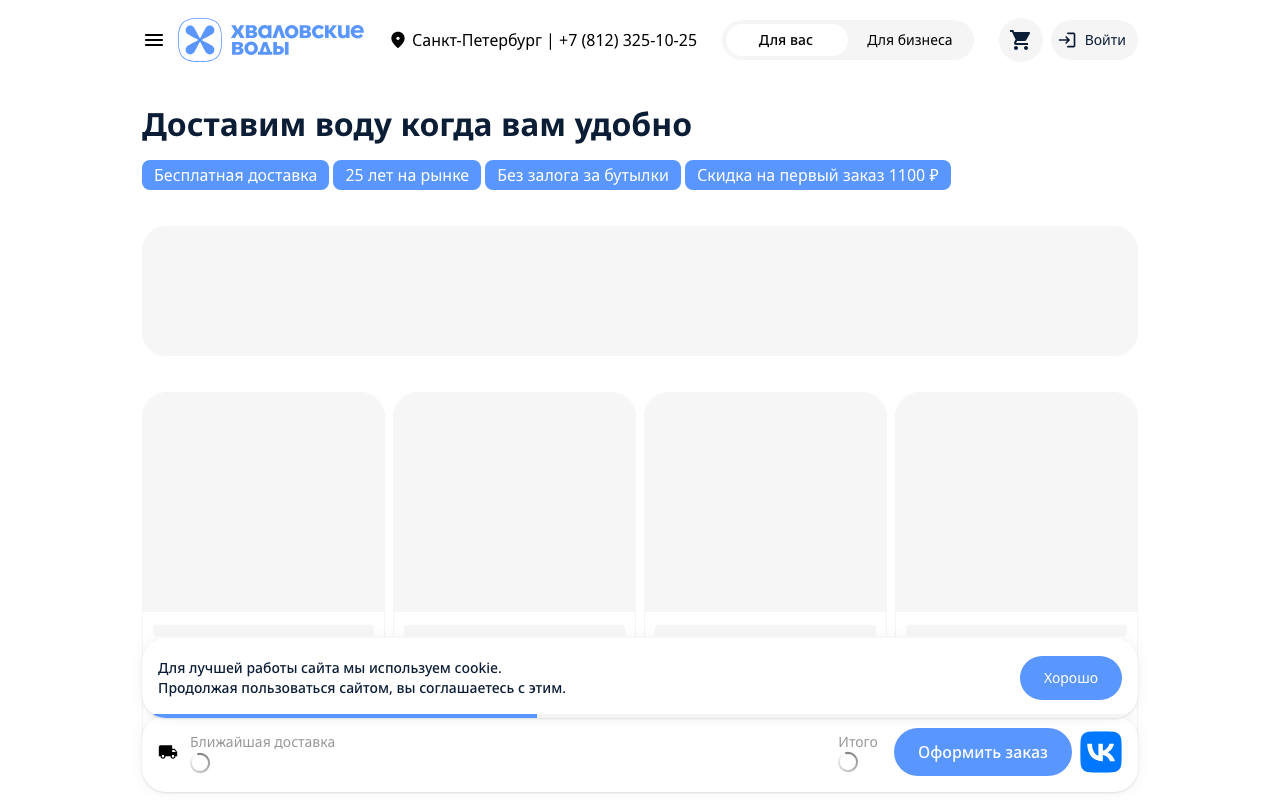Click the Оформить заказ button
This screenshot has height=800, width=1280.
(982, 751)
